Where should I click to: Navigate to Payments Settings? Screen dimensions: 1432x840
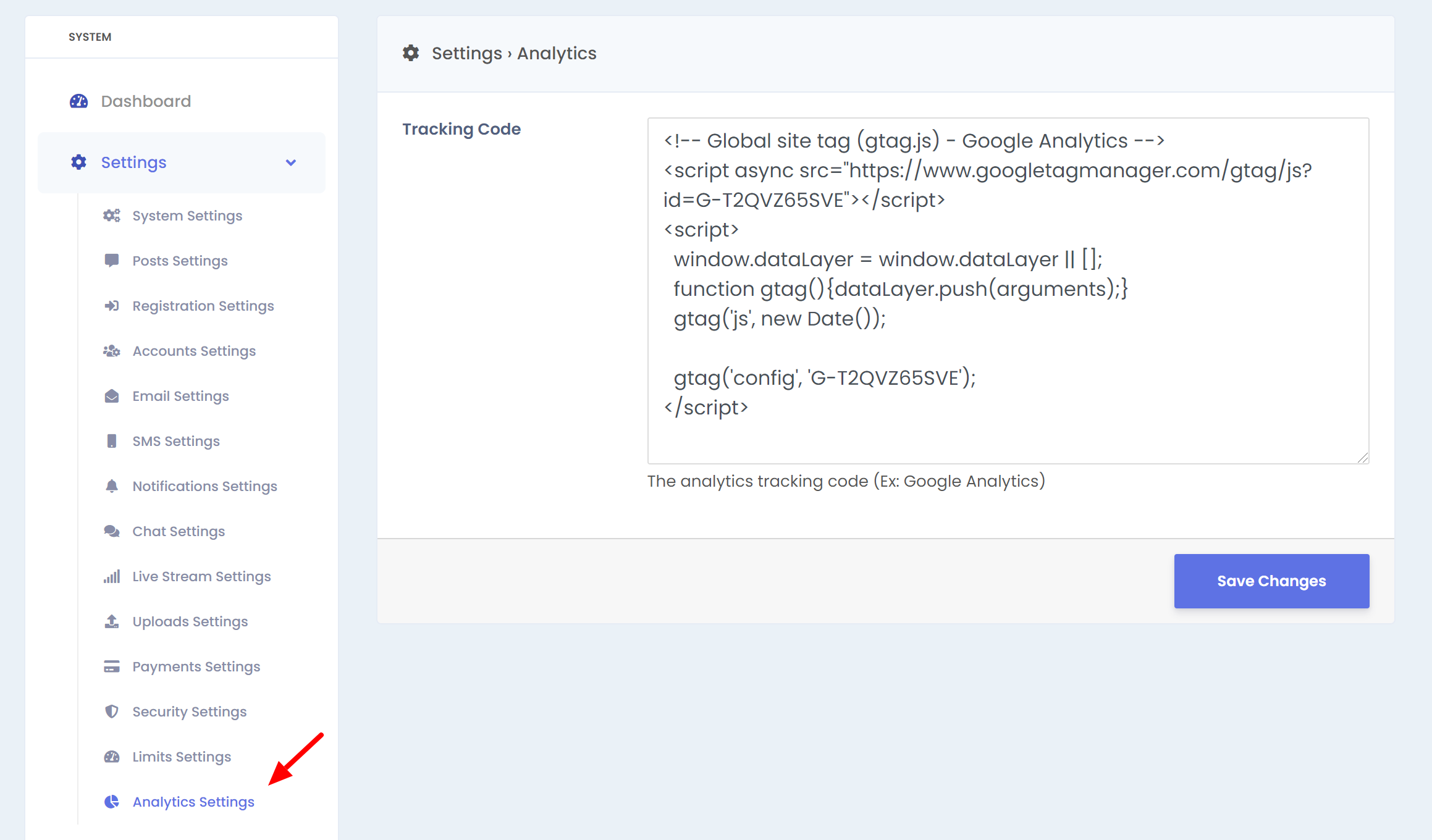pyautogui.click(x=196, y=666)
